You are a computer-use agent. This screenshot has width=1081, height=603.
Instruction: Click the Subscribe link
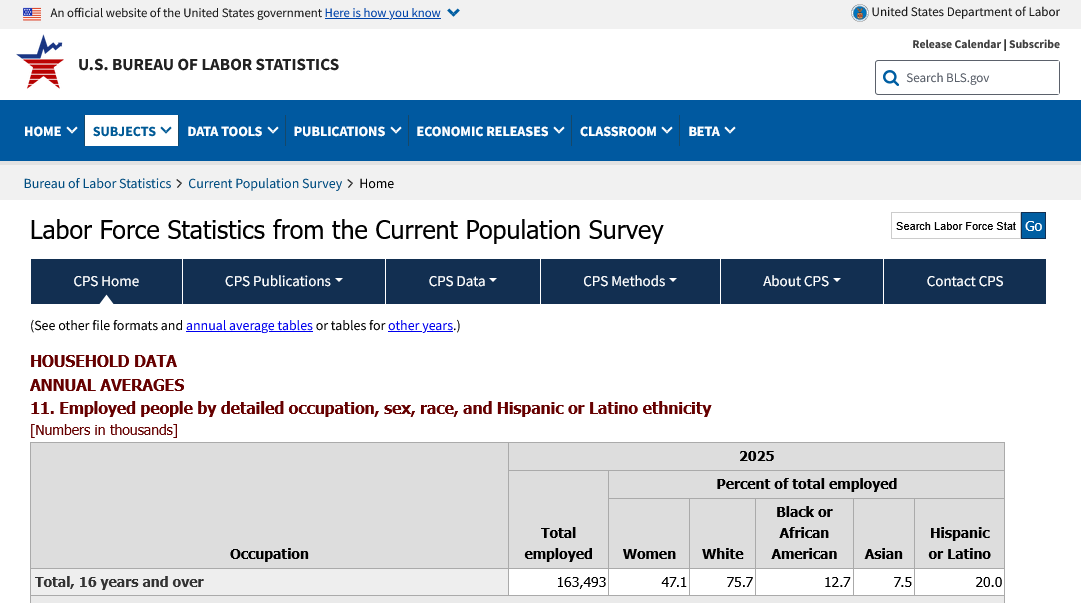pyautogui.click(x=1034, y=44)
